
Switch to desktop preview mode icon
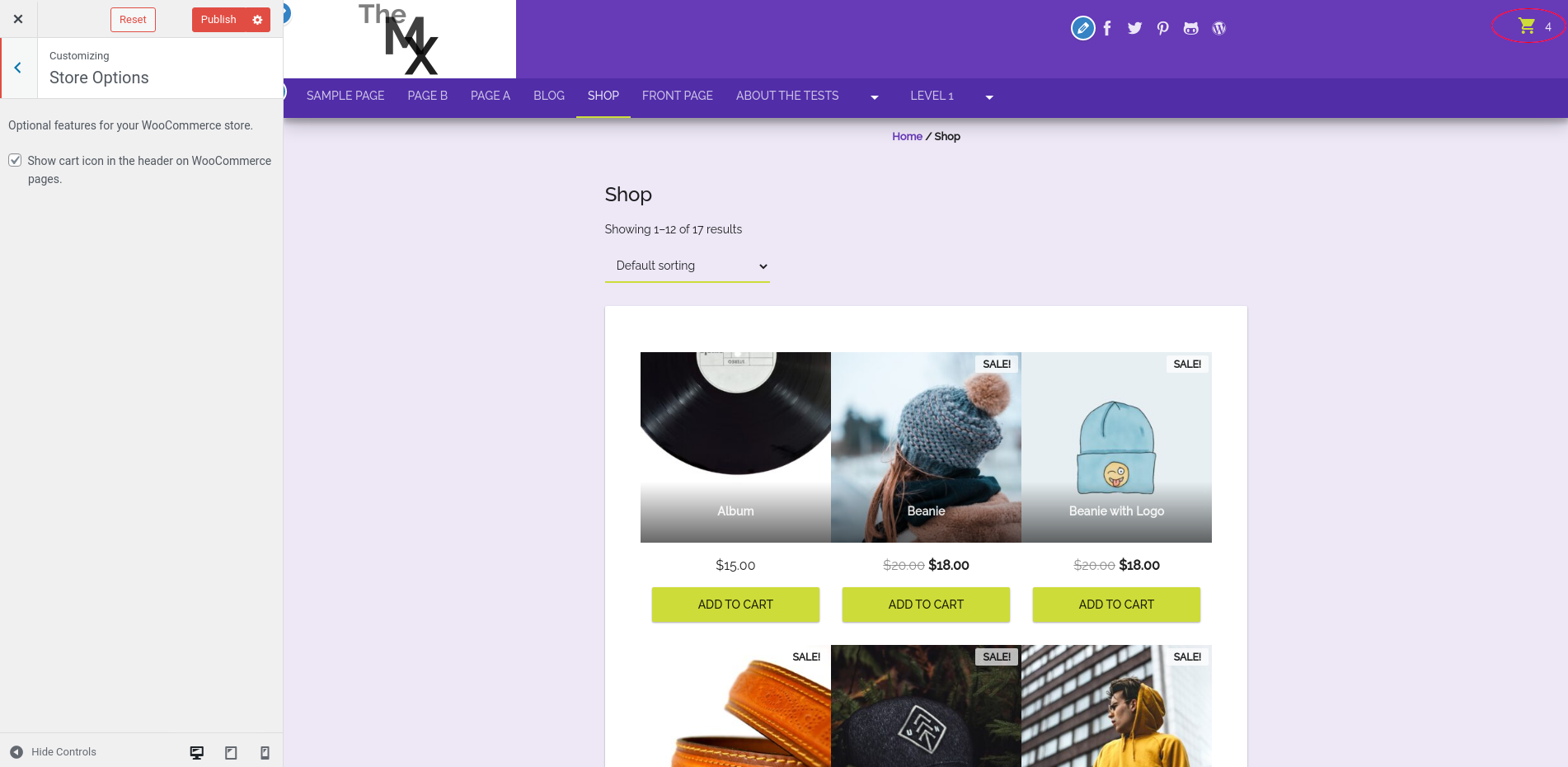click(x=197, y=752)
